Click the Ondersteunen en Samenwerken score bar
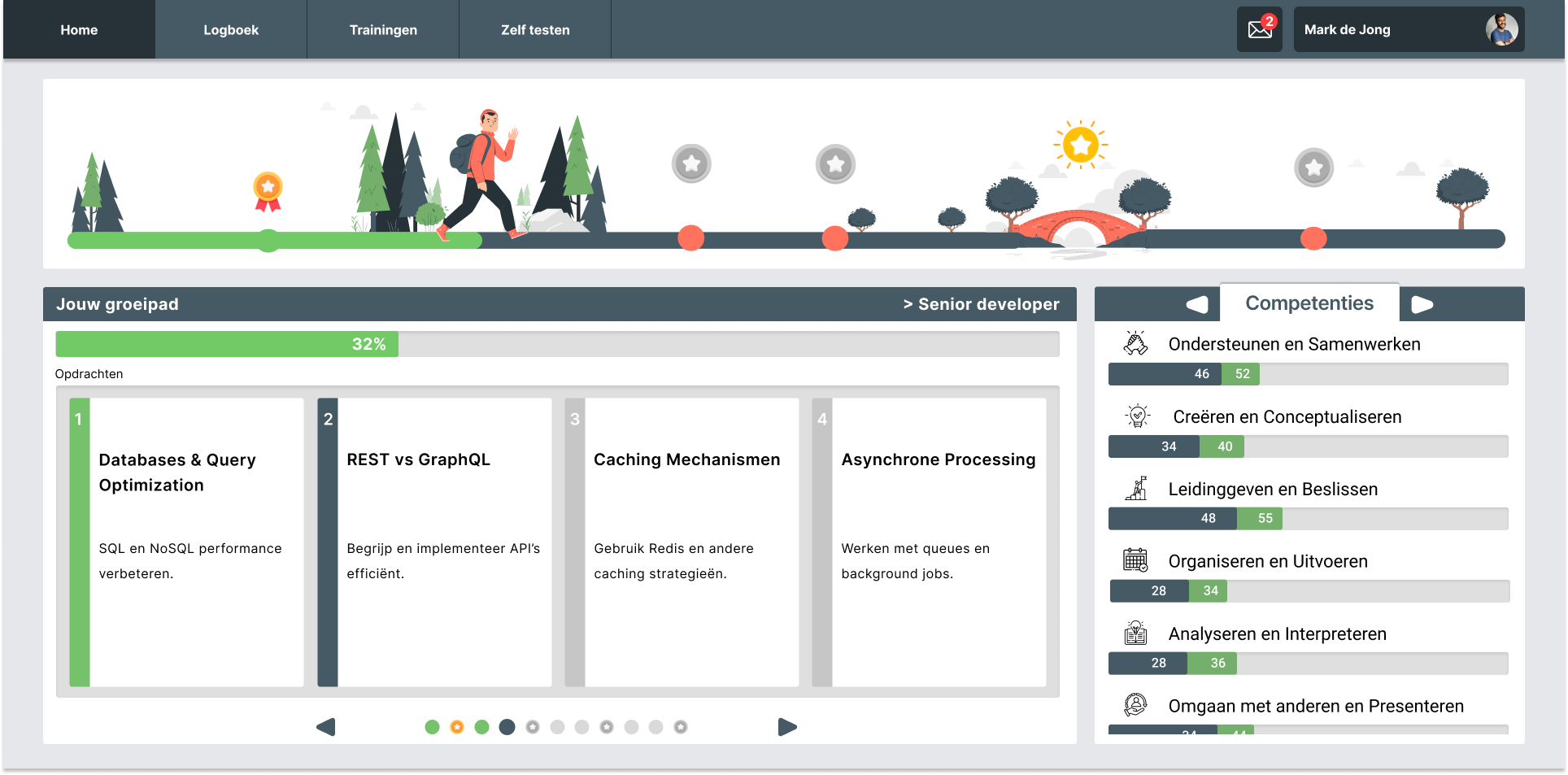The height and width of the screenshot is (775, 1568). [x=1308, y=374]
